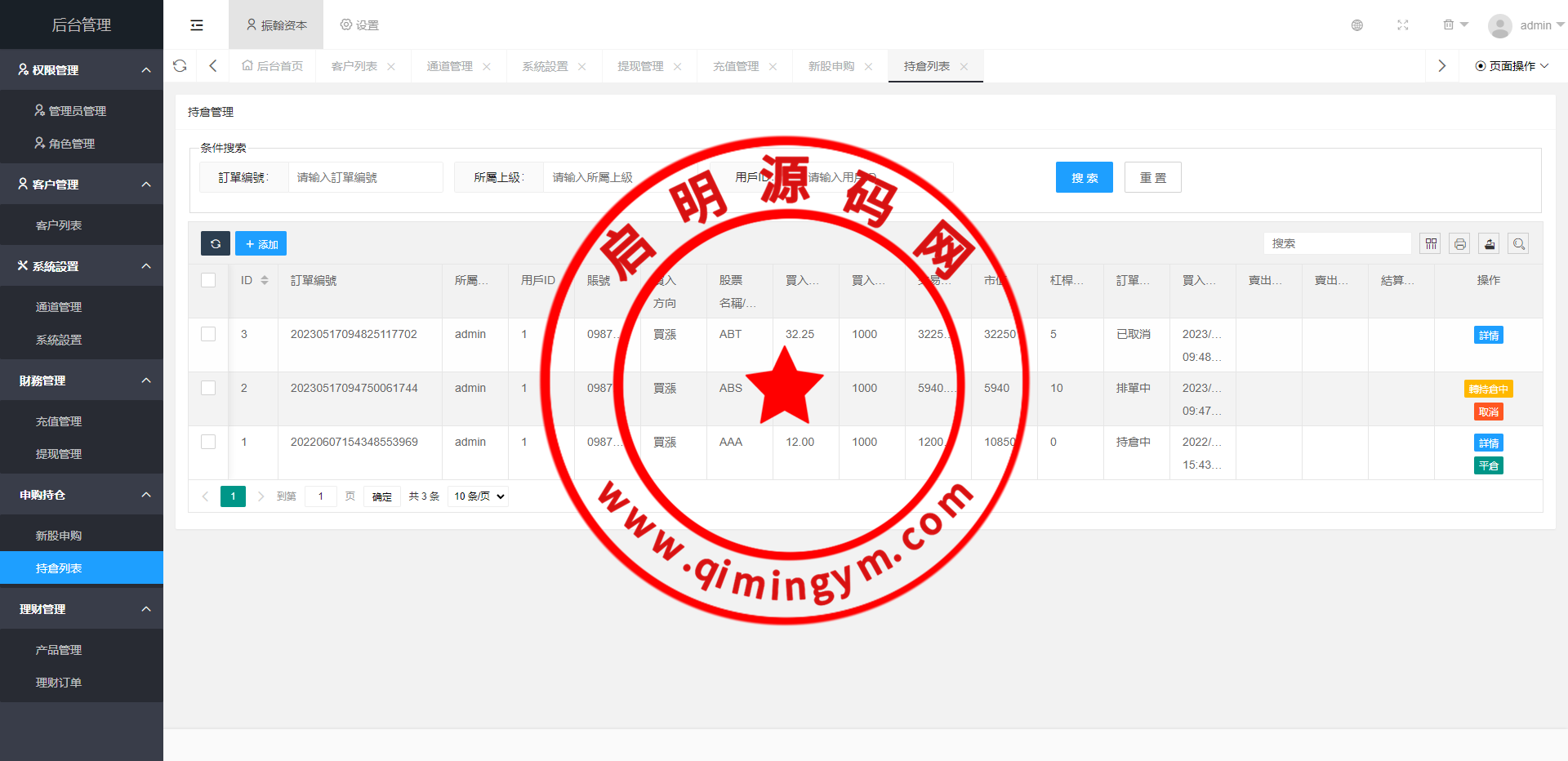Check the select-all header checkbox
This screenshot has width=1568, height=761.
[x=208, y=280]
